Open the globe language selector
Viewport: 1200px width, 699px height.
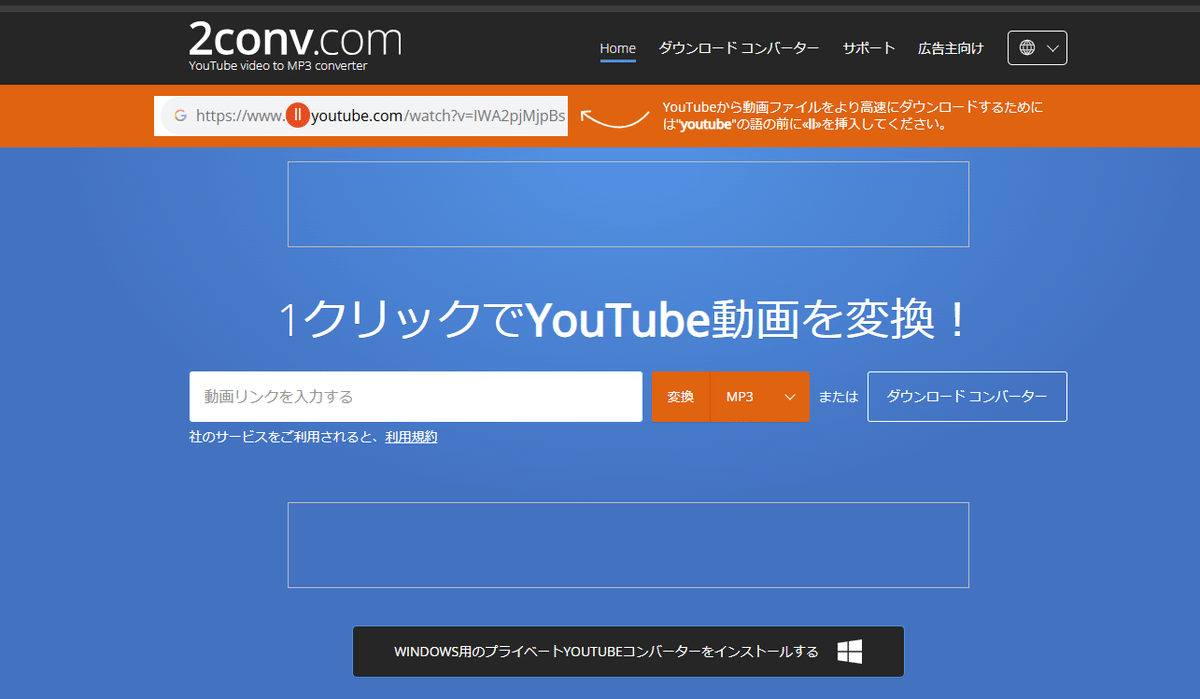click(1037, 48)
